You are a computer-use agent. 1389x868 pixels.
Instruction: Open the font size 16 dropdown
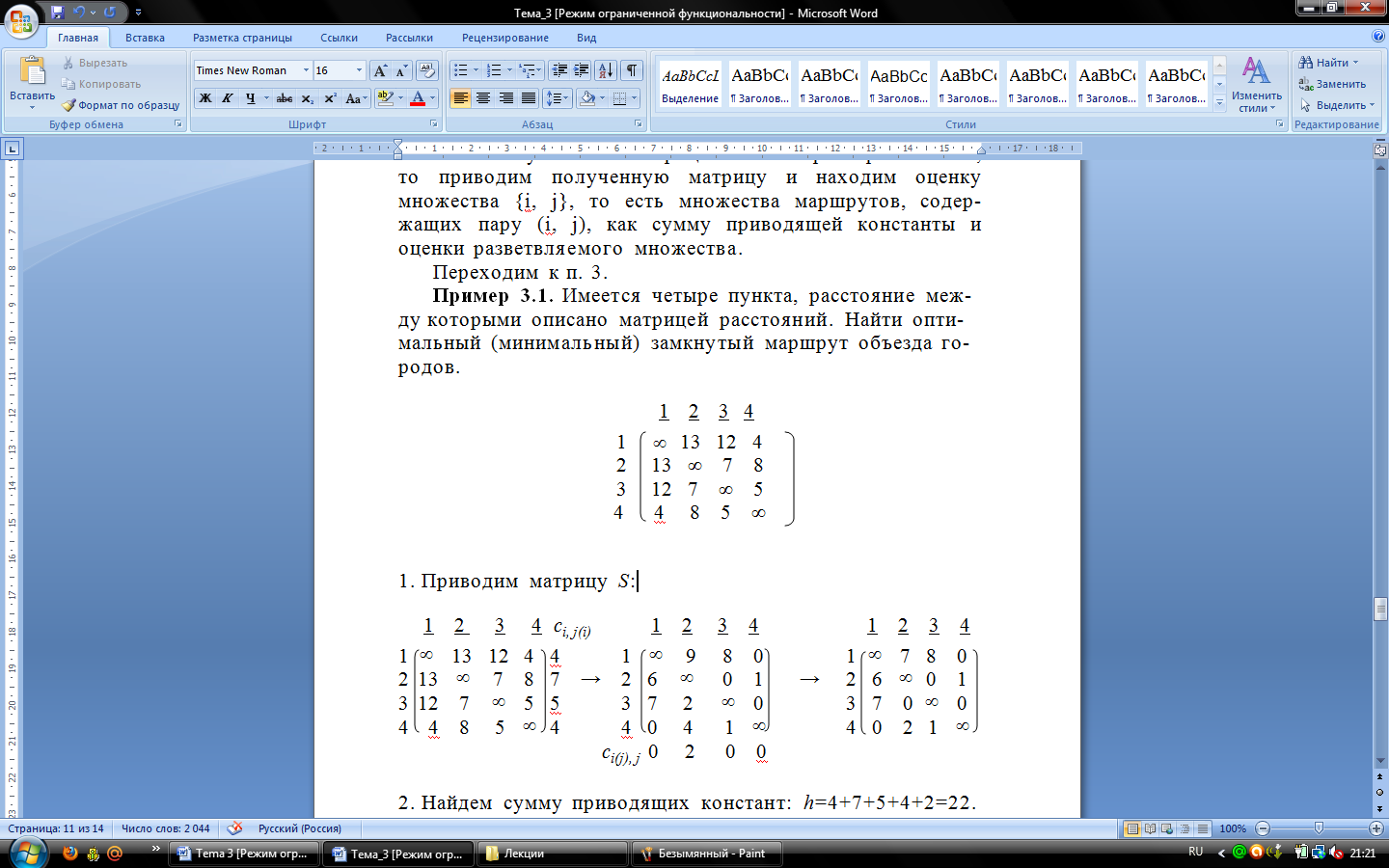tap(359, 70)
